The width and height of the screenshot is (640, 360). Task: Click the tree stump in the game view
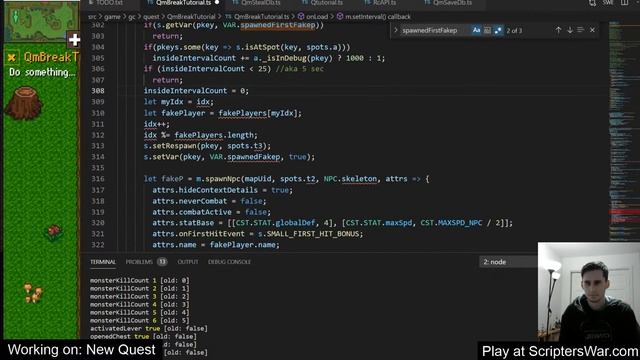24,102
